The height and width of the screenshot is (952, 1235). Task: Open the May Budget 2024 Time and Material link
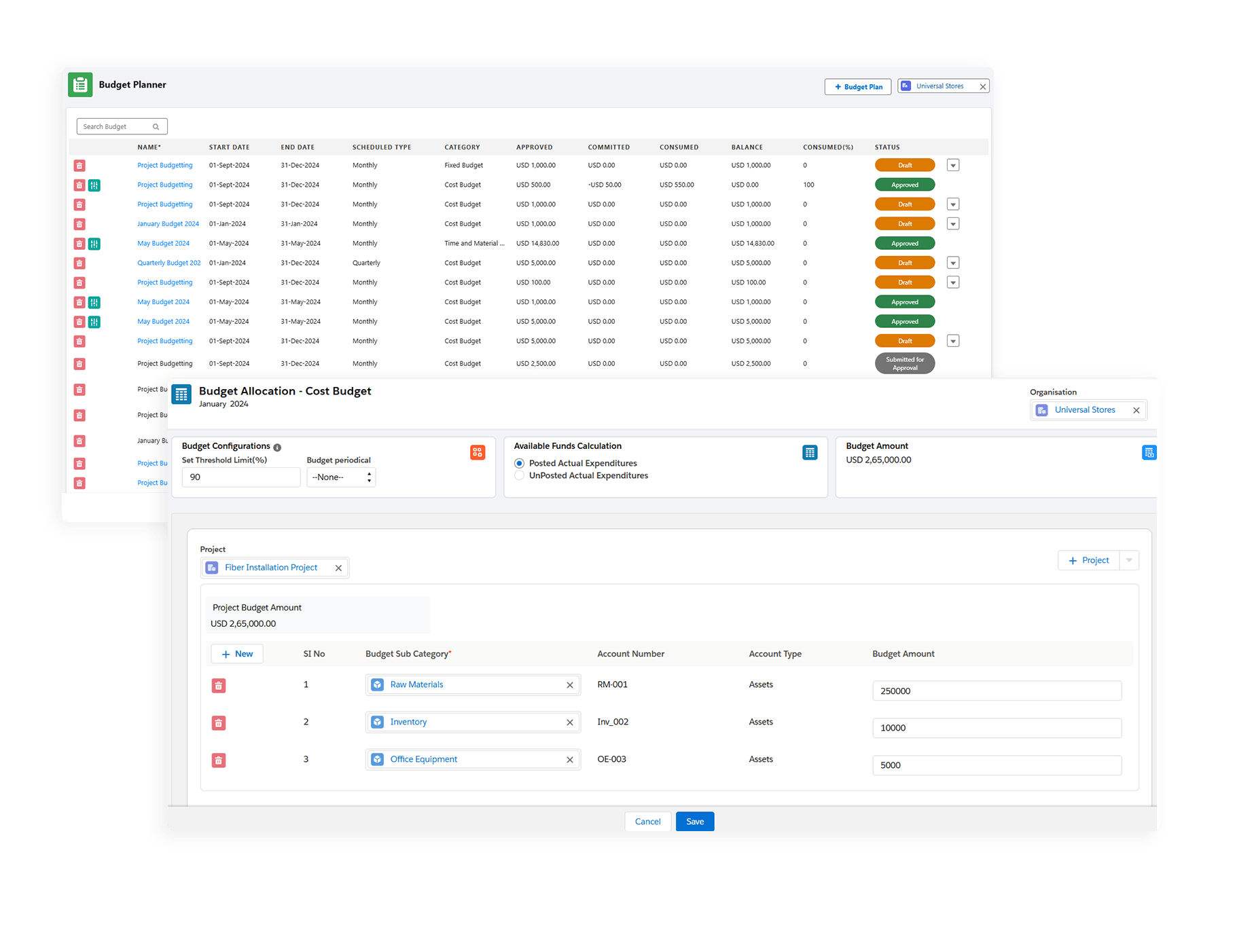pyautogui.click(x=163, y=243)
